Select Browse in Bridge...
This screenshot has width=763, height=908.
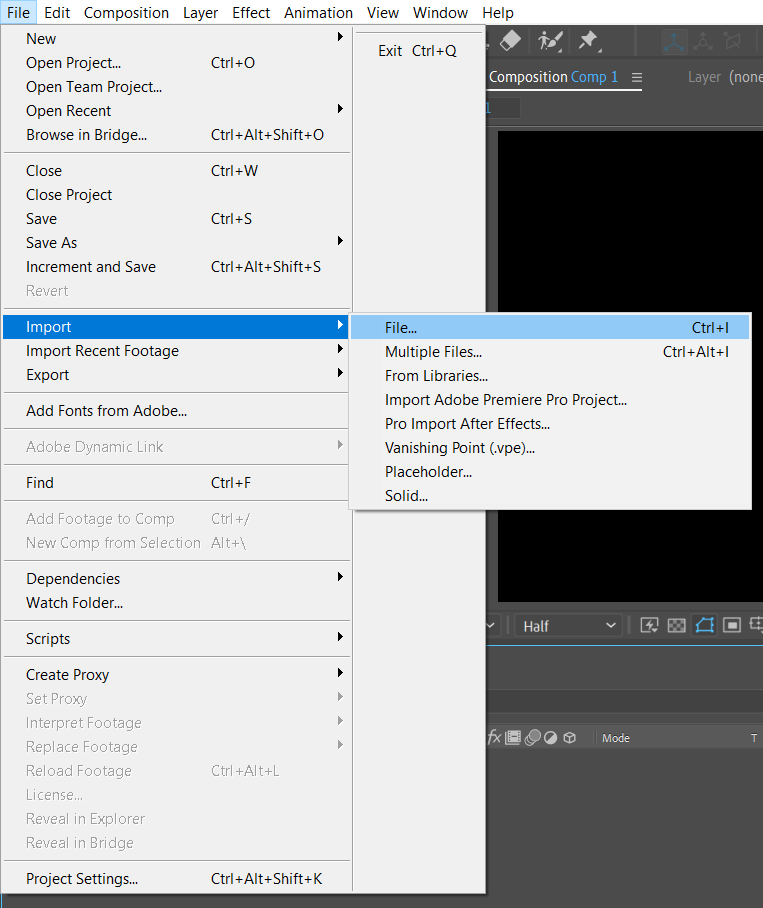click(177, 135)
